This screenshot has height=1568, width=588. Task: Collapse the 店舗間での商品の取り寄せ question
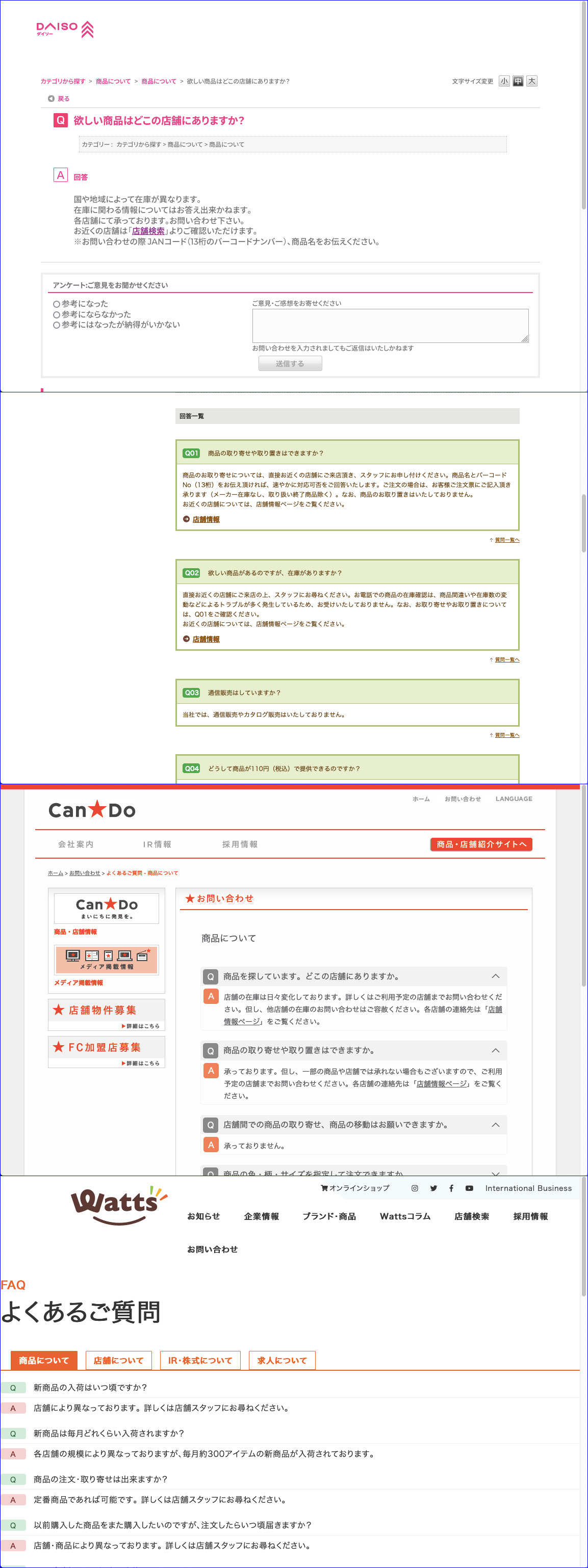point(495,1124)
